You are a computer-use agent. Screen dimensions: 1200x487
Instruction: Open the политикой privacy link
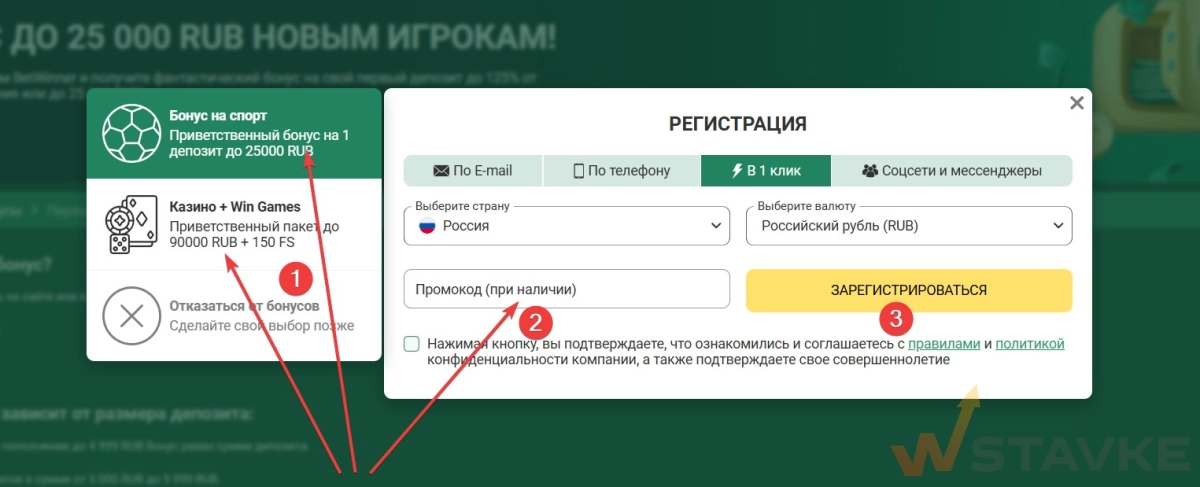(x=1030, y=344)
